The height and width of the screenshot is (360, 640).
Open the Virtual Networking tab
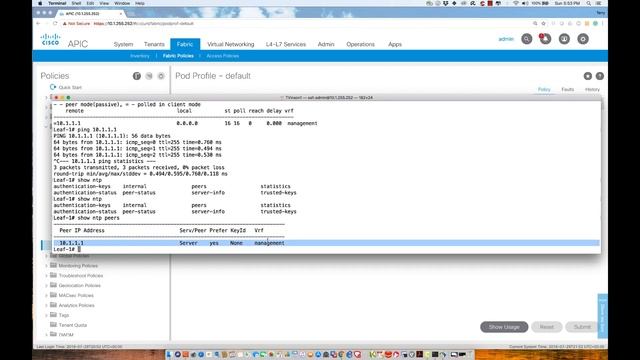[231, 44]
